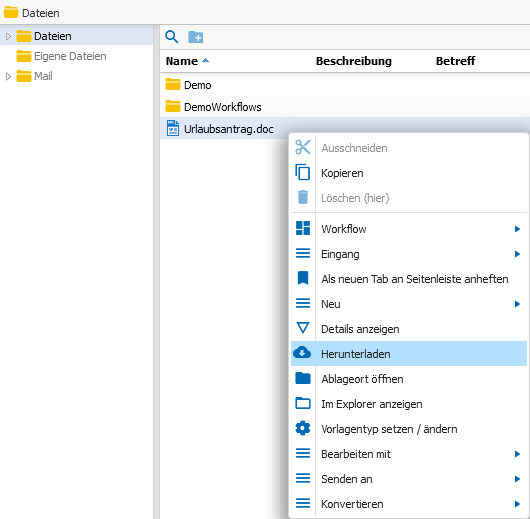Expand the Dateien tree node

click(8, 36)
